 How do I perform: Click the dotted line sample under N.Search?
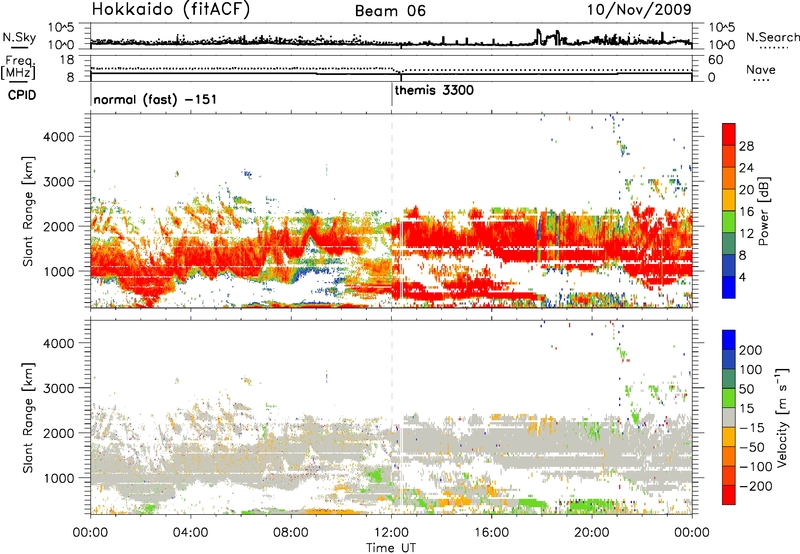[774, 48]
